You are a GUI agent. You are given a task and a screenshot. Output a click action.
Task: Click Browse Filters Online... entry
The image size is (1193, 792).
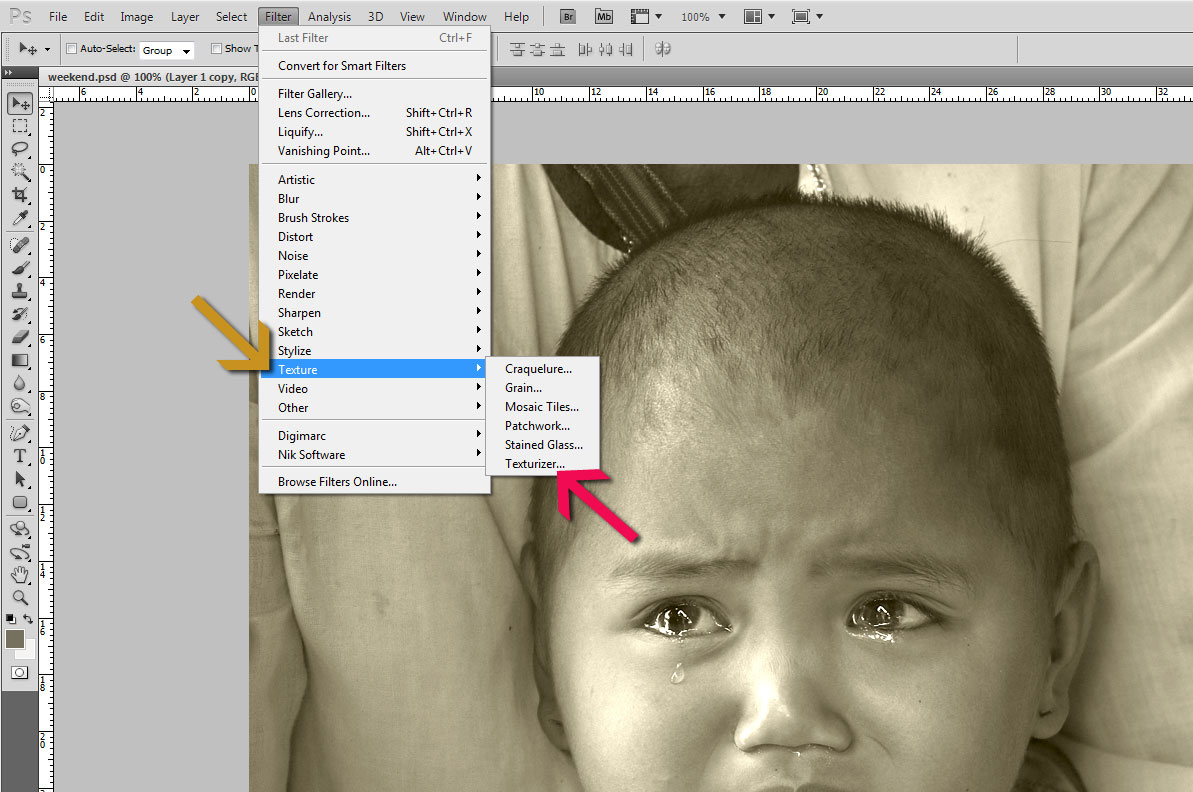pyautogui.click(x=337, y=482)
